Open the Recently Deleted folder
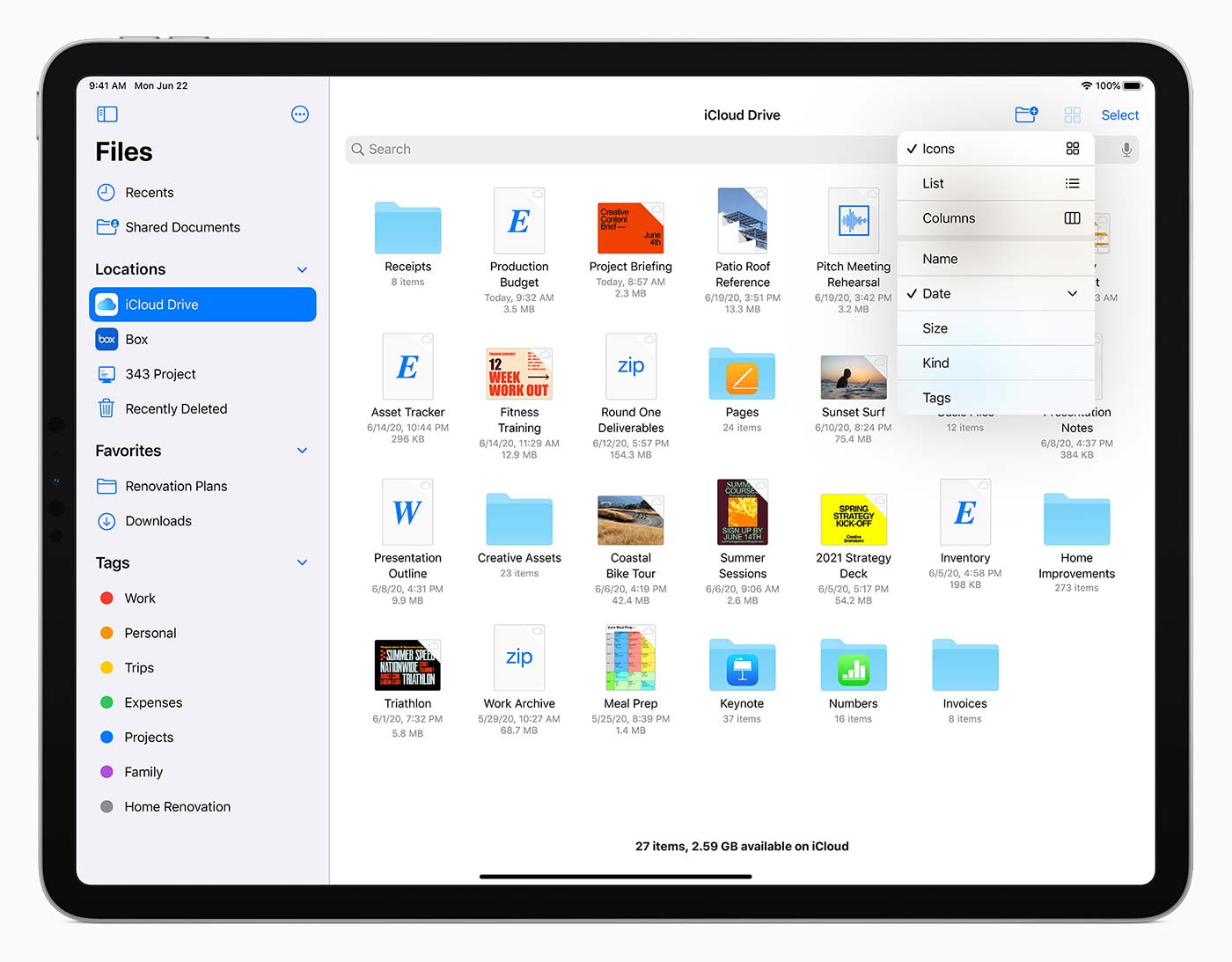 (174, 408)
